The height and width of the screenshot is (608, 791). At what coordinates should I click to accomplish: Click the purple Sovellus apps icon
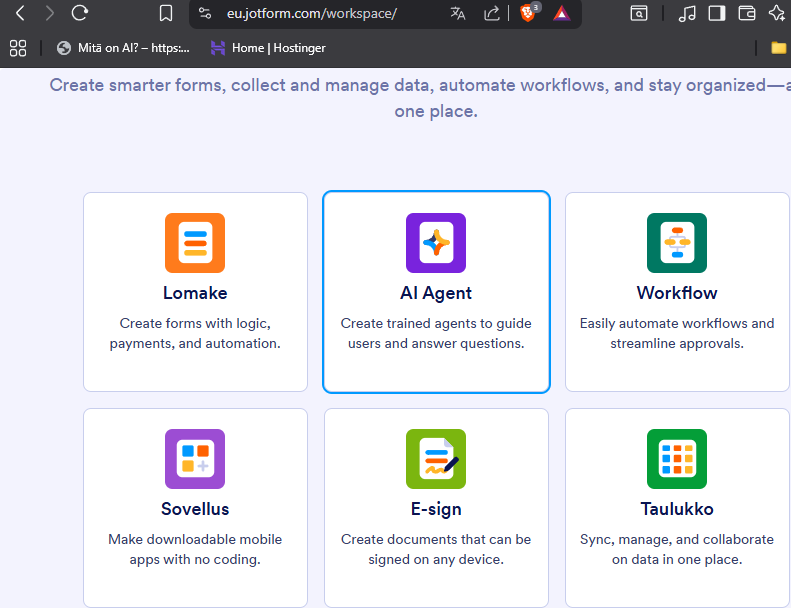pyautogui.click(x=195, y=459)
